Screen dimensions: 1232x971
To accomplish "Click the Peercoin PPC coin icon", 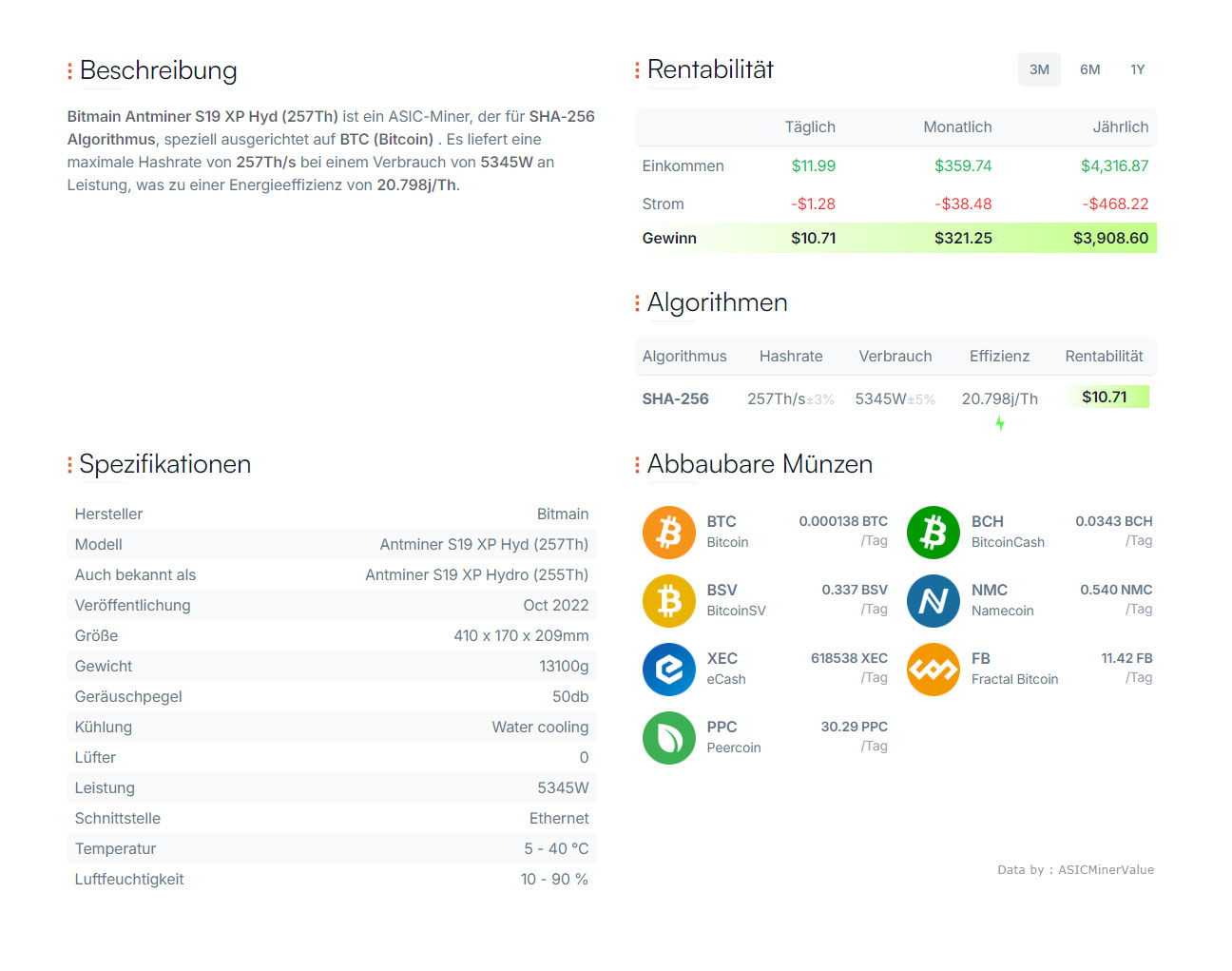I will tap(669, 738).
